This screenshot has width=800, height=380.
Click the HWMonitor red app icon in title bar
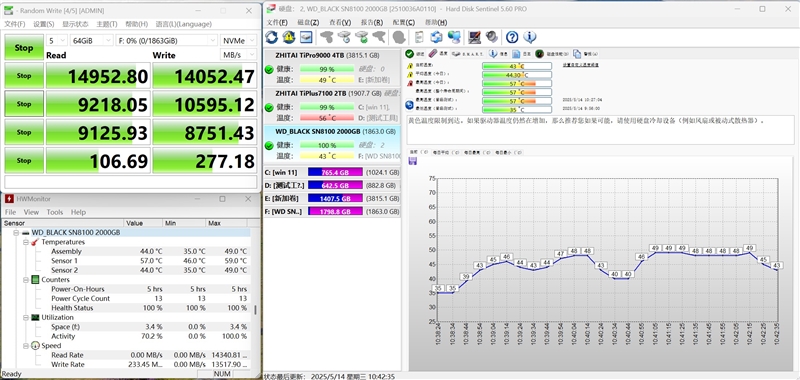tap(9, 198)
